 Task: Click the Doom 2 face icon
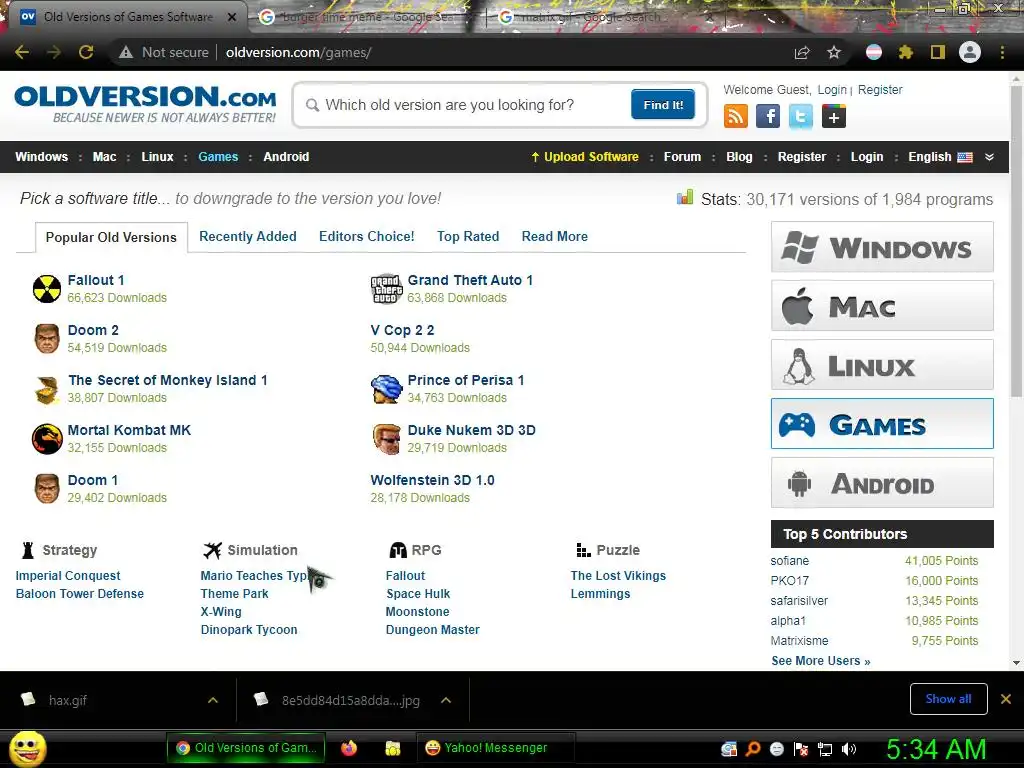47,339
